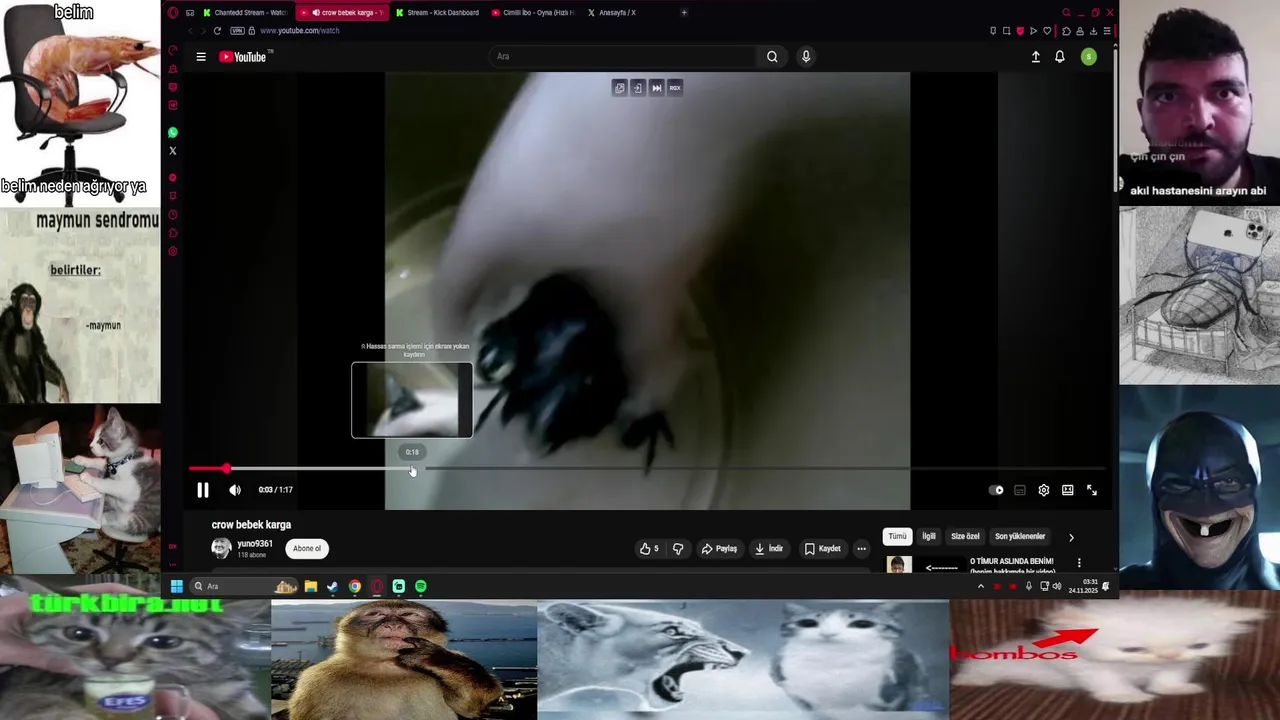Open the YouTube upload/create icon

tap(1036, 57)
